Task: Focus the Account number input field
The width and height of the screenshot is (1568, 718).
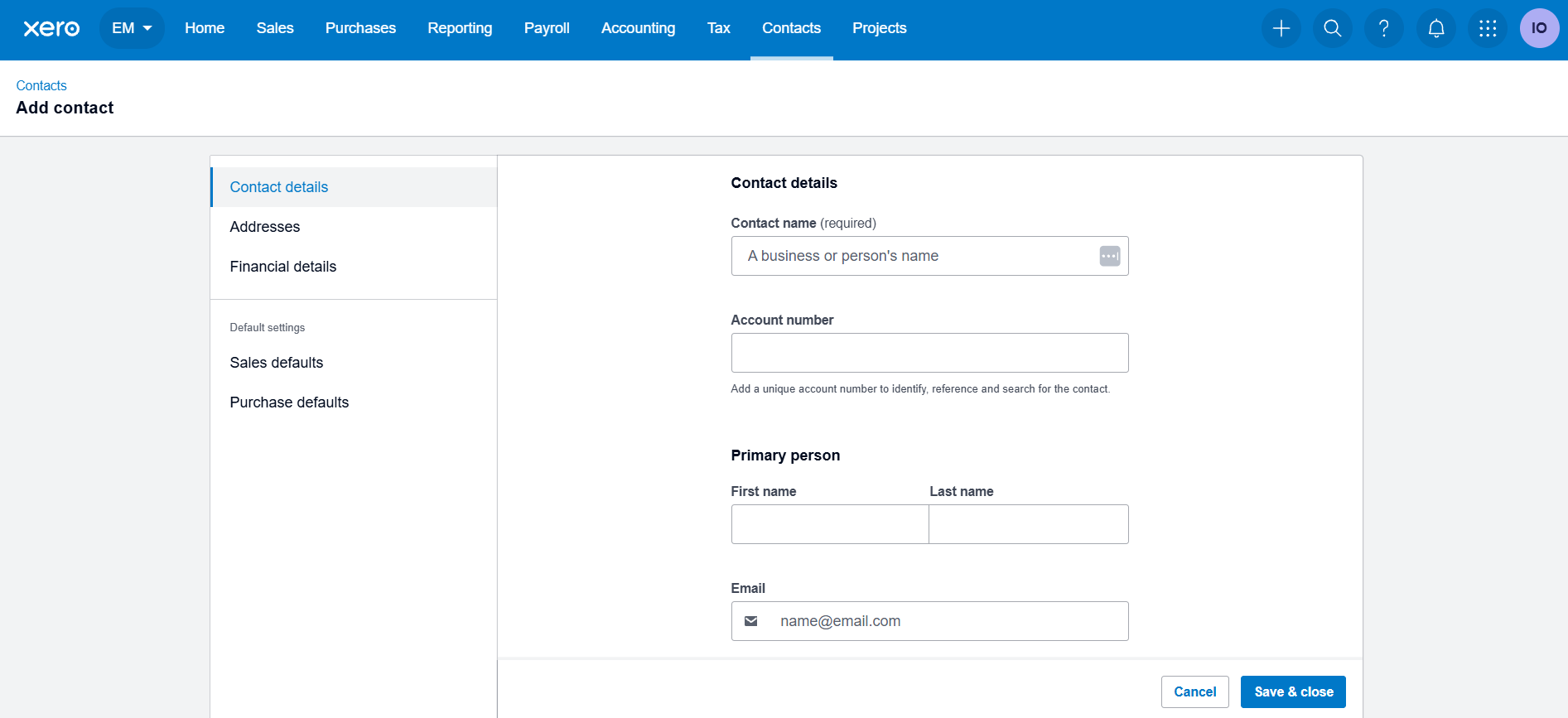Action: click(x=929, y=353)
